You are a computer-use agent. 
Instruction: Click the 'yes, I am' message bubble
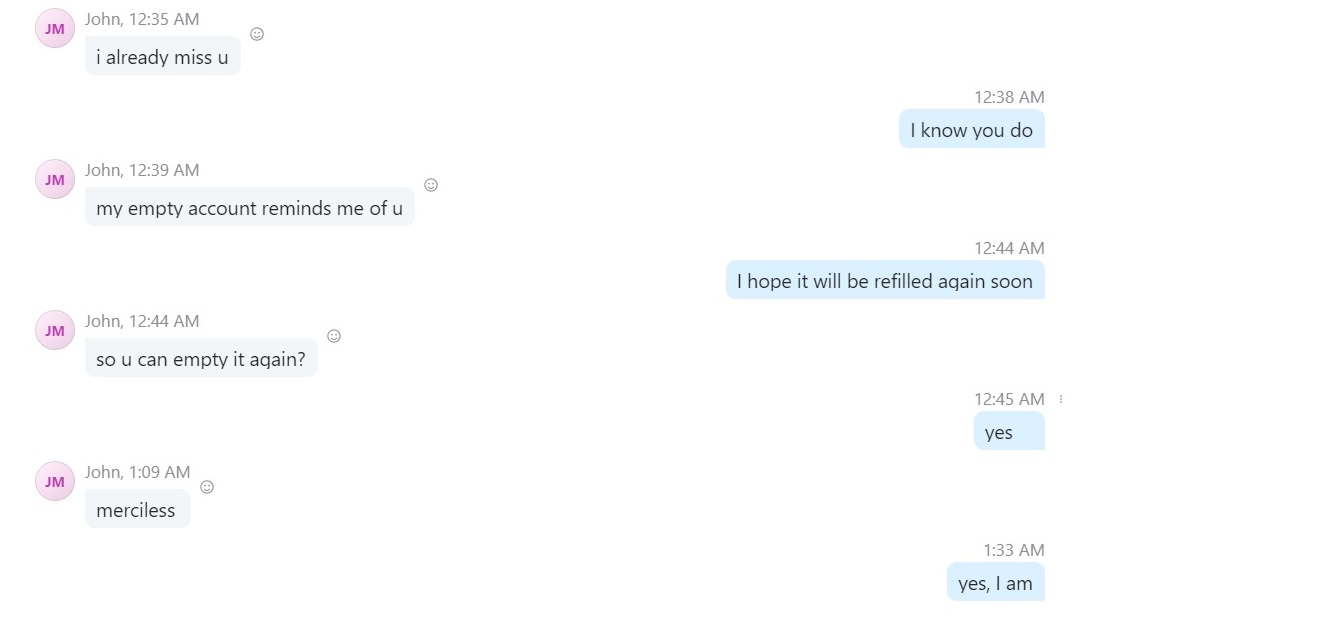[x=996, y=583]
